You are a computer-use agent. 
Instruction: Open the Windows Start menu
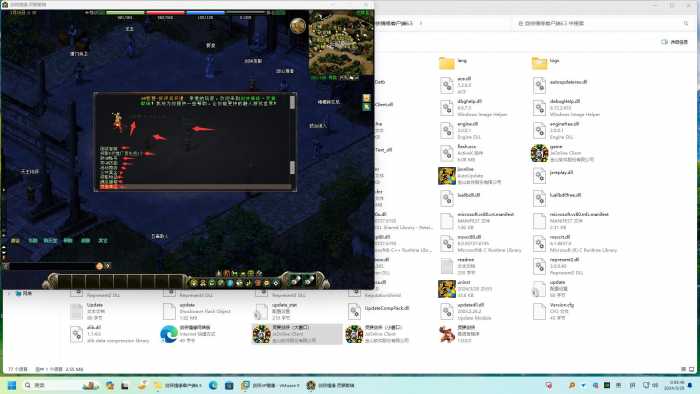click(x=12, y=385)
